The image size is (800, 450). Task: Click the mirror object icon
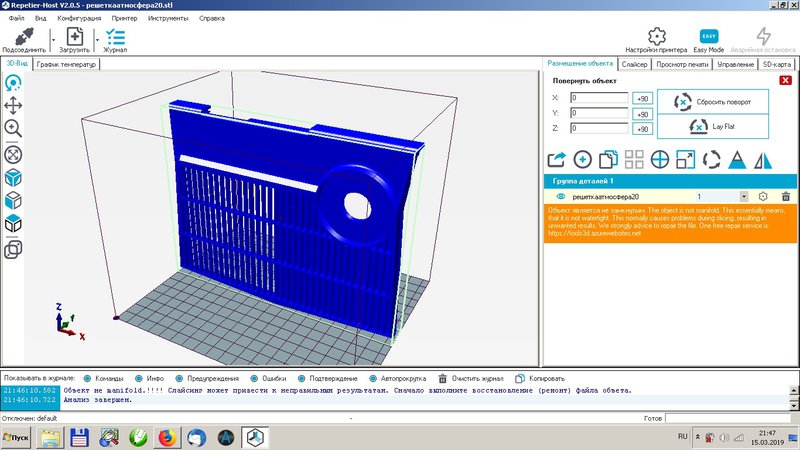coord(763,160)
